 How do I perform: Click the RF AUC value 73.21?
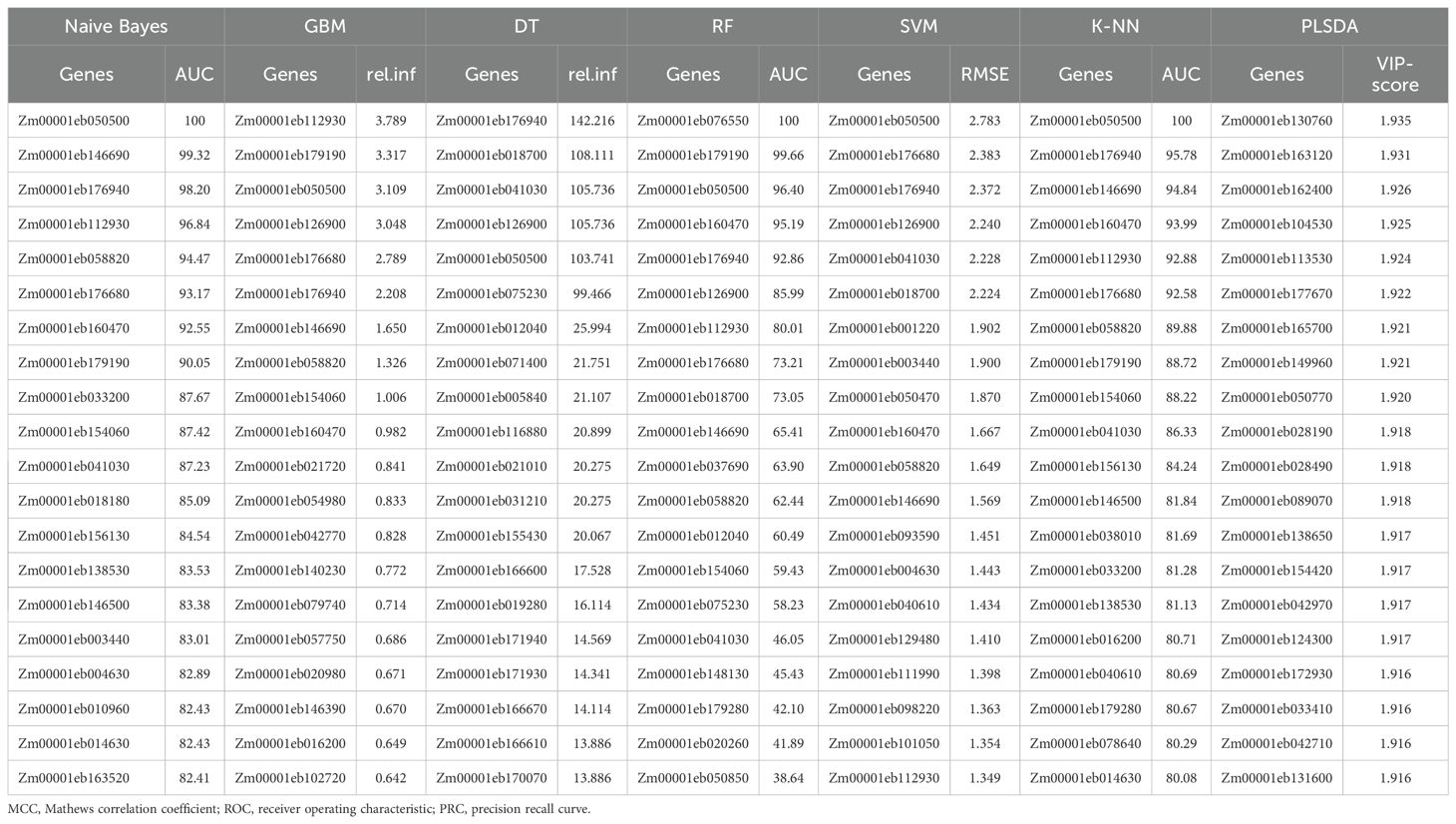(789, 363)
